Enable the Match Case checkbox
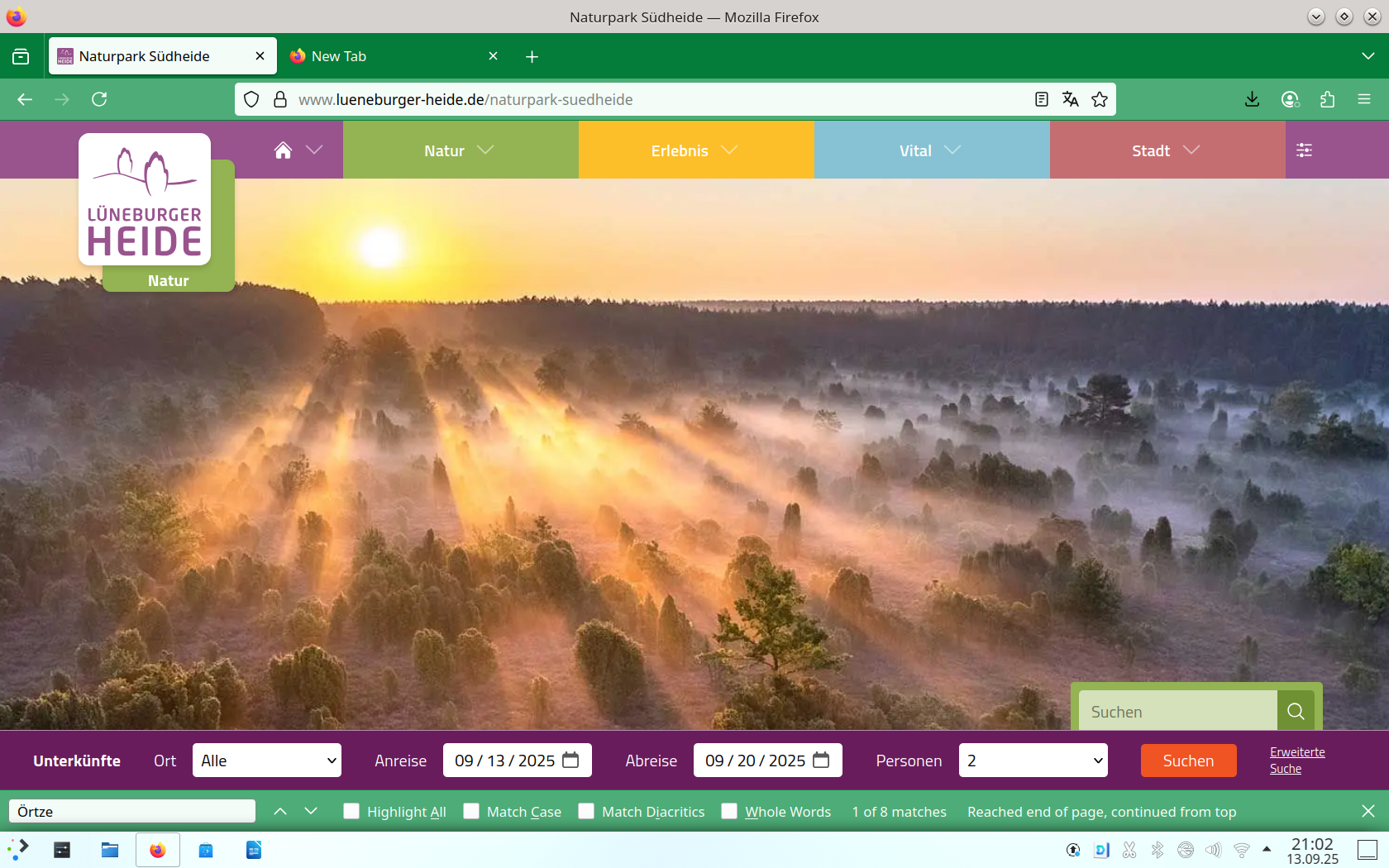1389x868 pixels. click(471, 811)
